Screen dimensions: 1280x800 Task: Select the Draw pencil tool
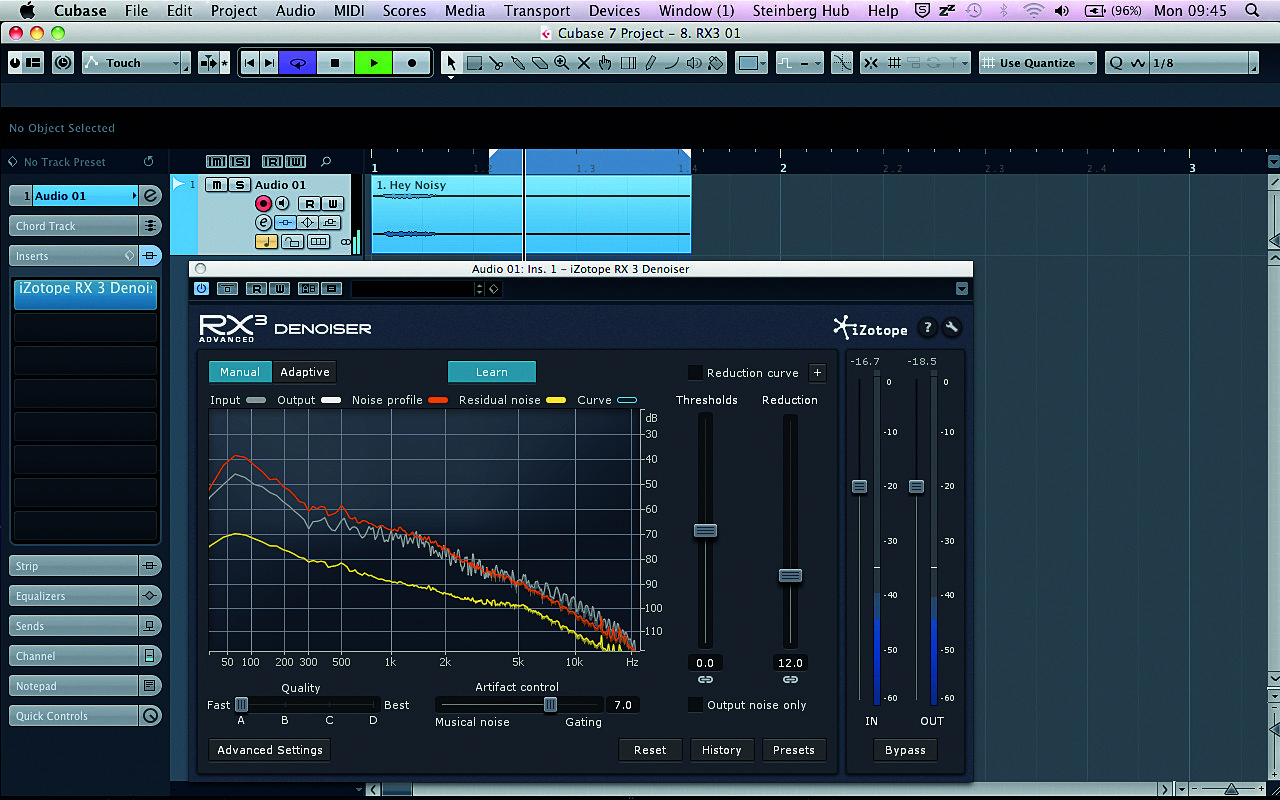click(650, 63)
